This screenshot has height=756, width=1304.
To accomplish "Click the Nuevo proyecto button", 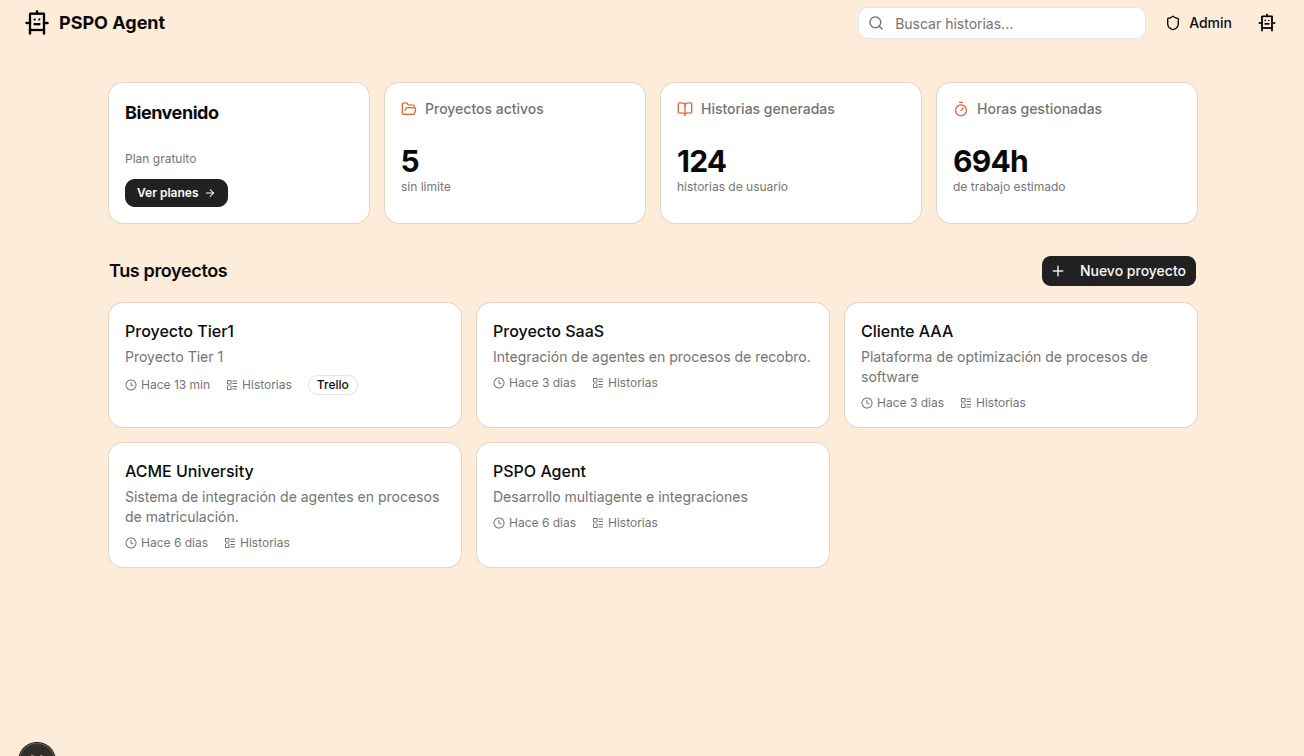I will click(1118, 270).
